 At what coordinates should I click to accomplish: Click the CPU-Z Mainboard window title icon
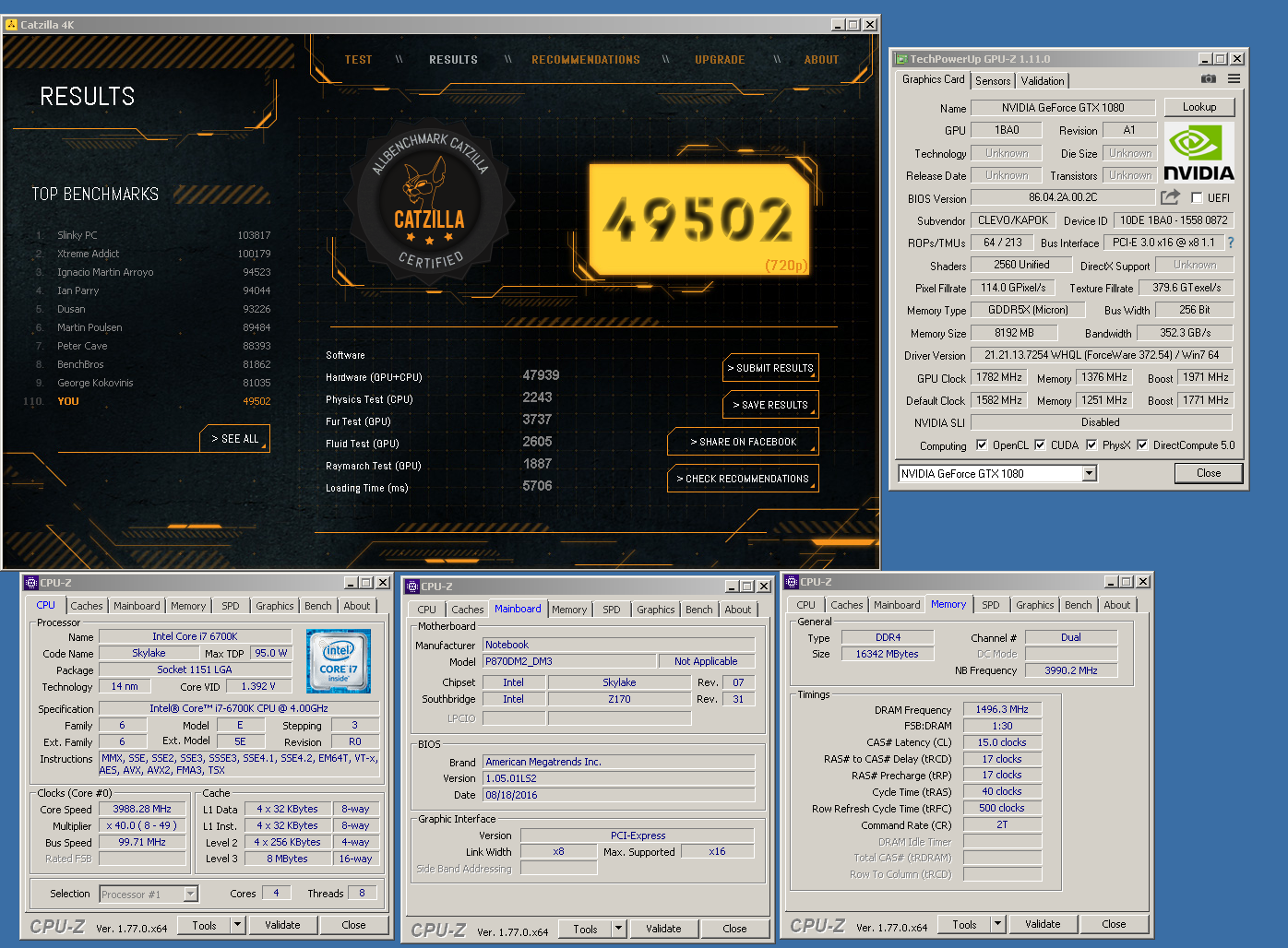pos(412,586)
